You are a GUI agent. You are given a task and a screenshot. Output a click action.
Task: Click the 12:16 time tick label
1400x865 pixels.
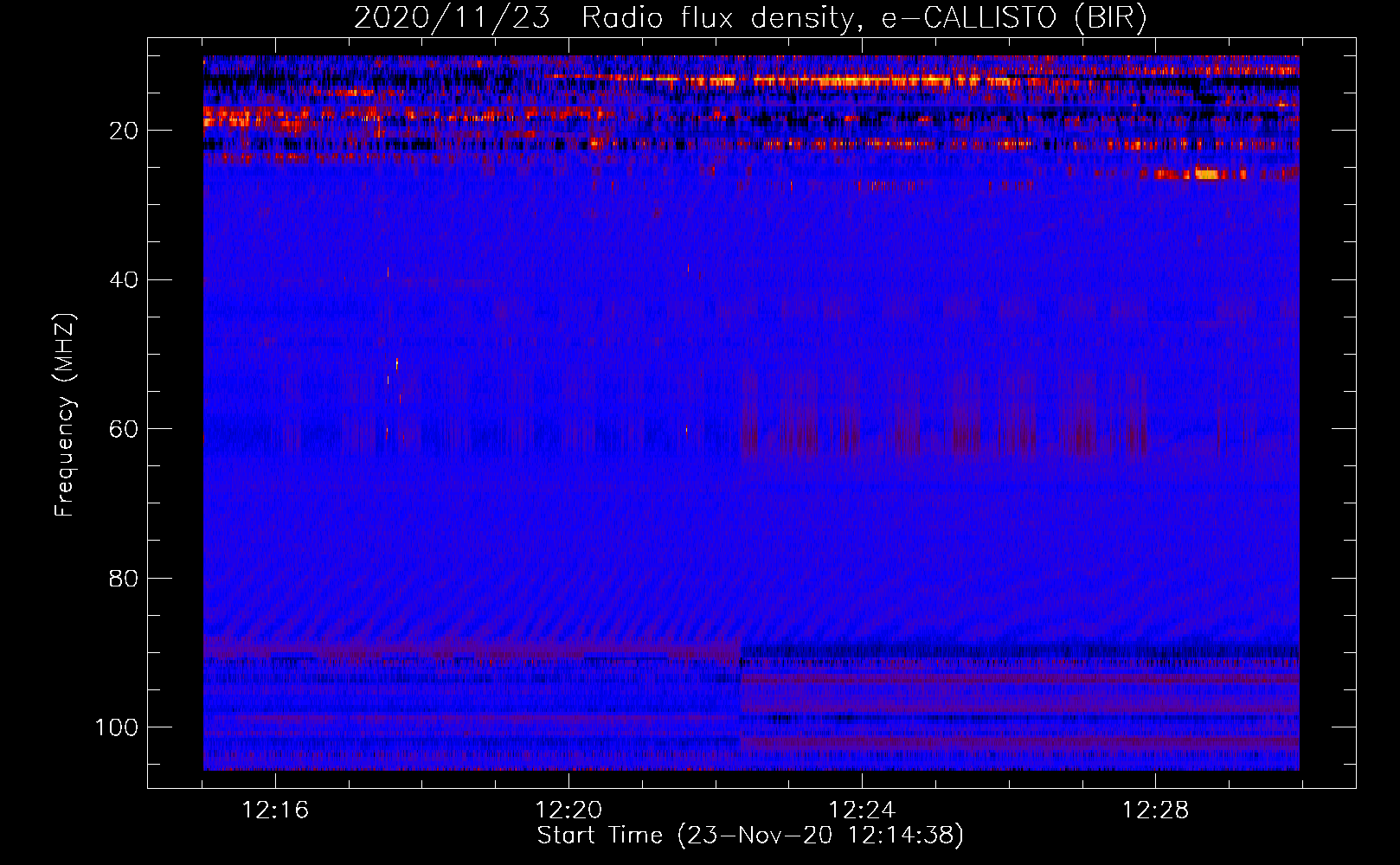(275, 811)
